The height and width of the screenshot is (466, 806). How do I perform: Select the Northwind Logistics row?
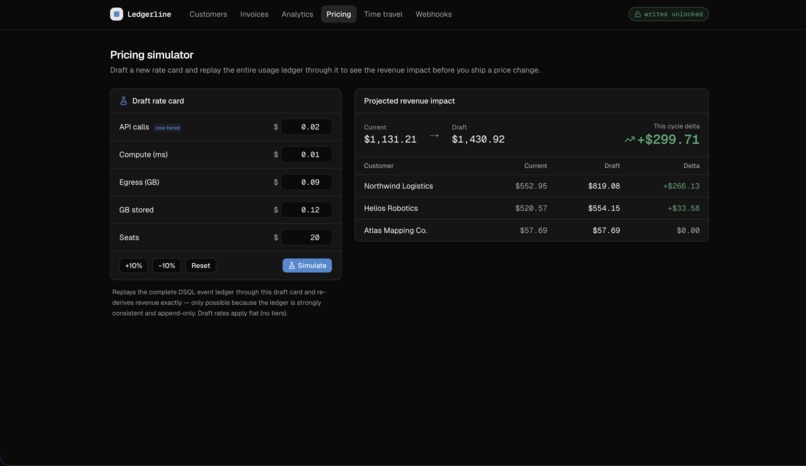(532, 186)
